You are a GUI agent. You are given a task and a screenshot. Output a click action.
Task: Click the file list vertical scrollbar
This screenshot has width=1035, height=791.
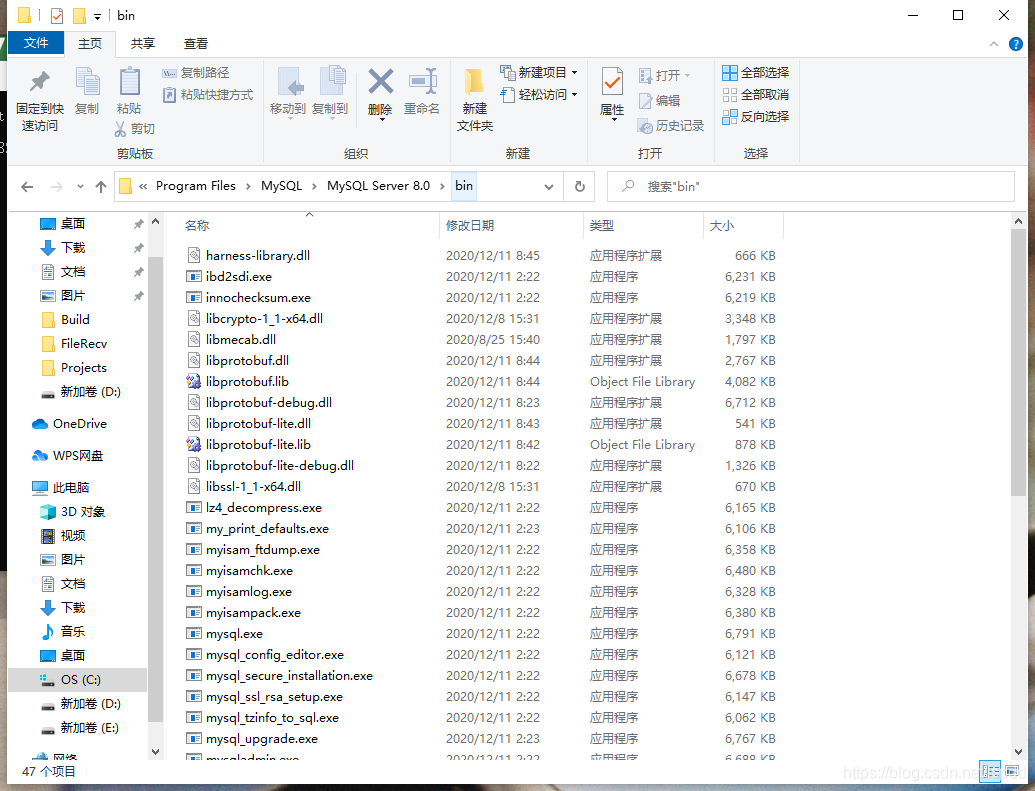[x=1018, y=363]
